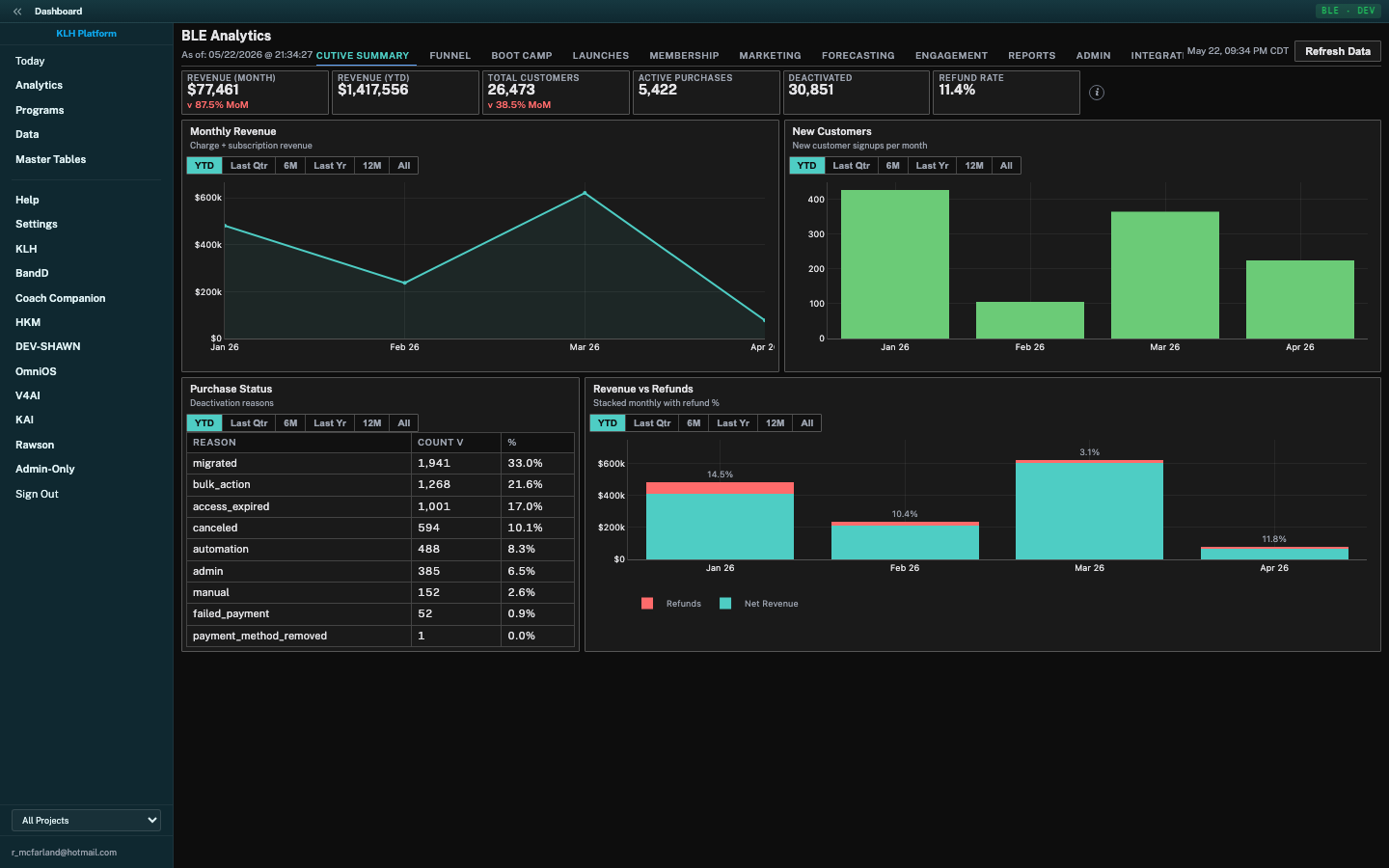Viewport: 1389px width, 868px height.
Task: Choose 6M range for Monthly Revenue
Action: tap(290, 166)
